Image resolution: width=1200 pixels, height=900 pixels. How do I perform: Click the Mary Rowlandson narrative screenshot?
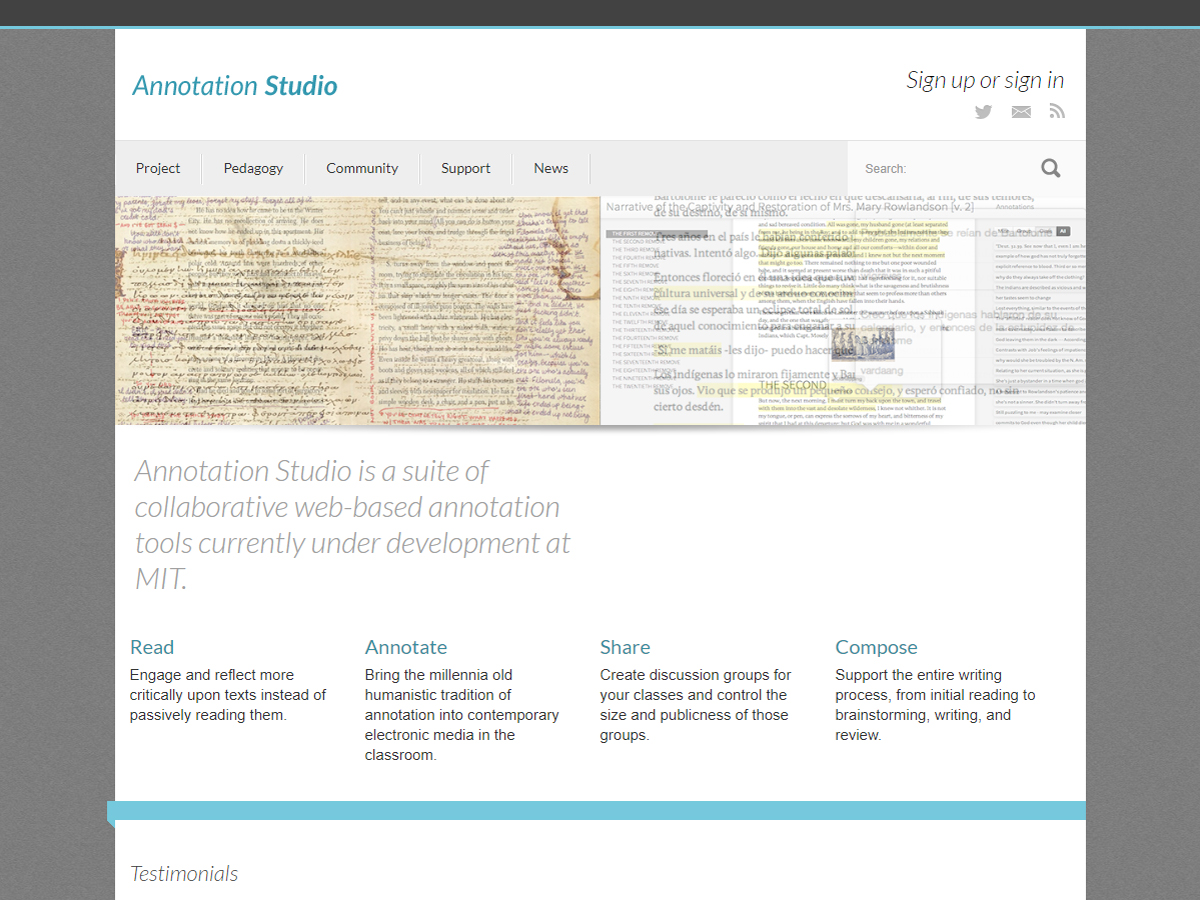(843, 310)
